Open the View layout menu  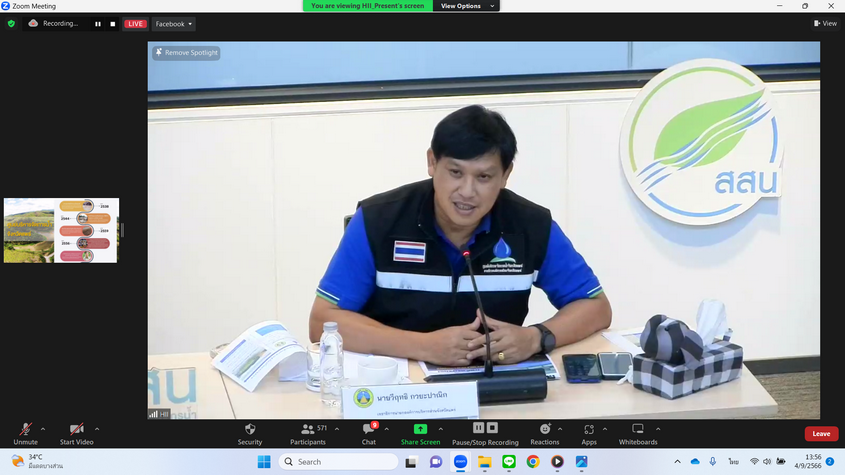(x=825, y=24)
